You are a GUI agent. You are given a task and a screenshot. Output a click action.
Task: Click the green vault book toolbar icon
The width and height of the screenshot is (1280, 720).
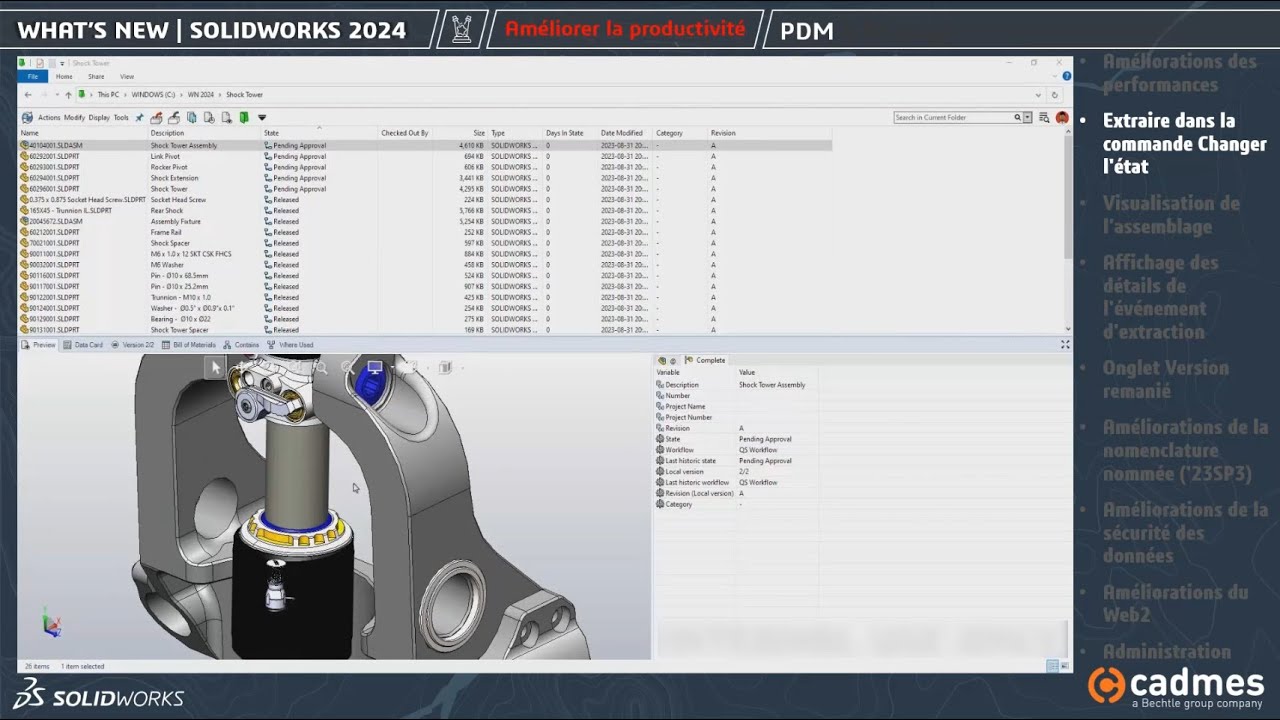[244, 117]
